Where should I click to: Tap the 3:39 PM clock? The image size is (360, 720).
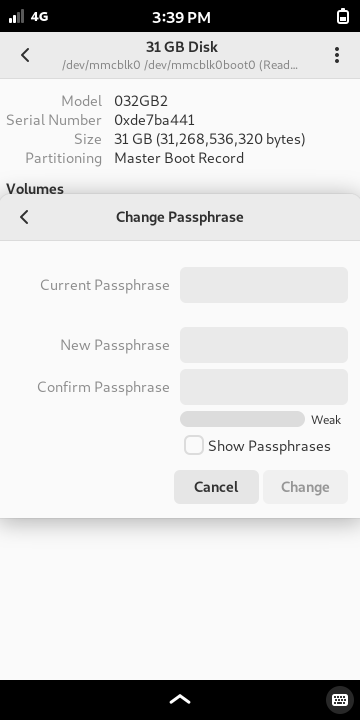tap(181, 17)
